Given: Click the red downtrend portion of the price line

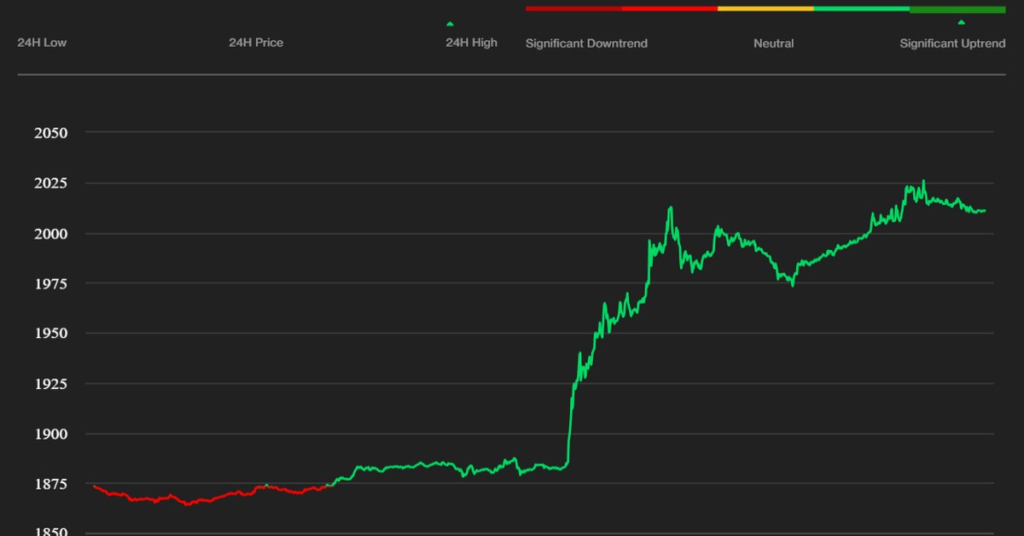Looking at the screenshot, I should [x=200, y=499].
